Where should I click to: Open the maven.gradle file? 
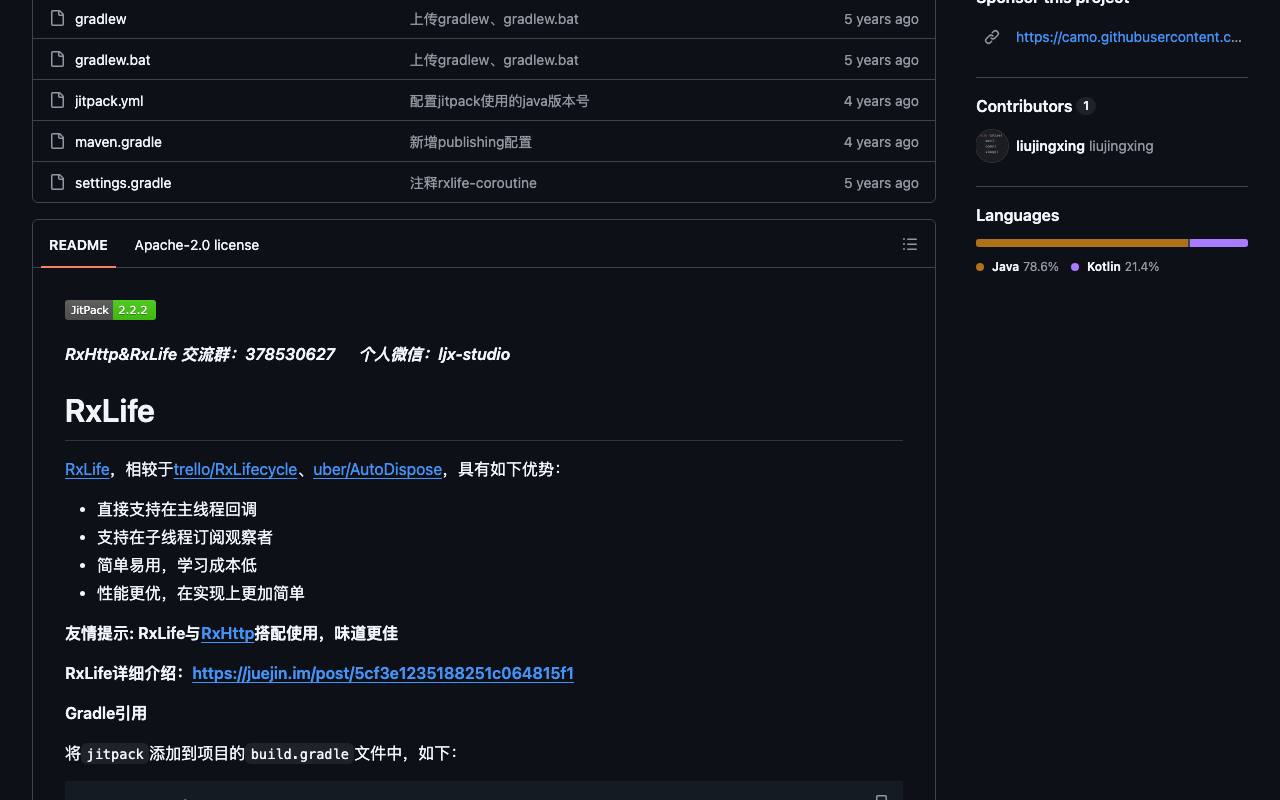118,142
